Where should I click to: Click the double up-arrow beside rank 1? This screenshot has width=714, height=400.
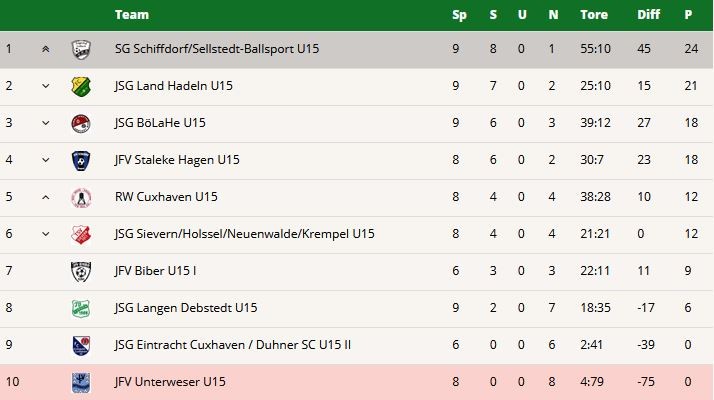[46, 49]
